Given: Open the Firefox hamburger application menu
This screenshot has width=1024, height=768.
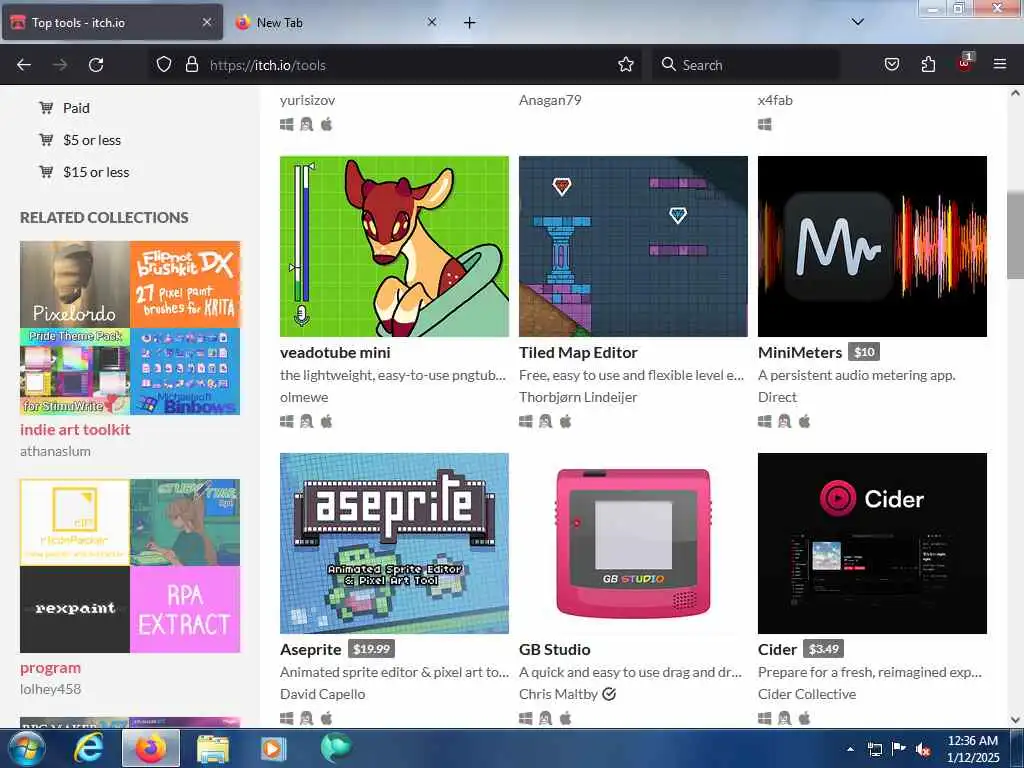Looking at the screenshot, I should pyautogui.click(x=1000, y=65).
